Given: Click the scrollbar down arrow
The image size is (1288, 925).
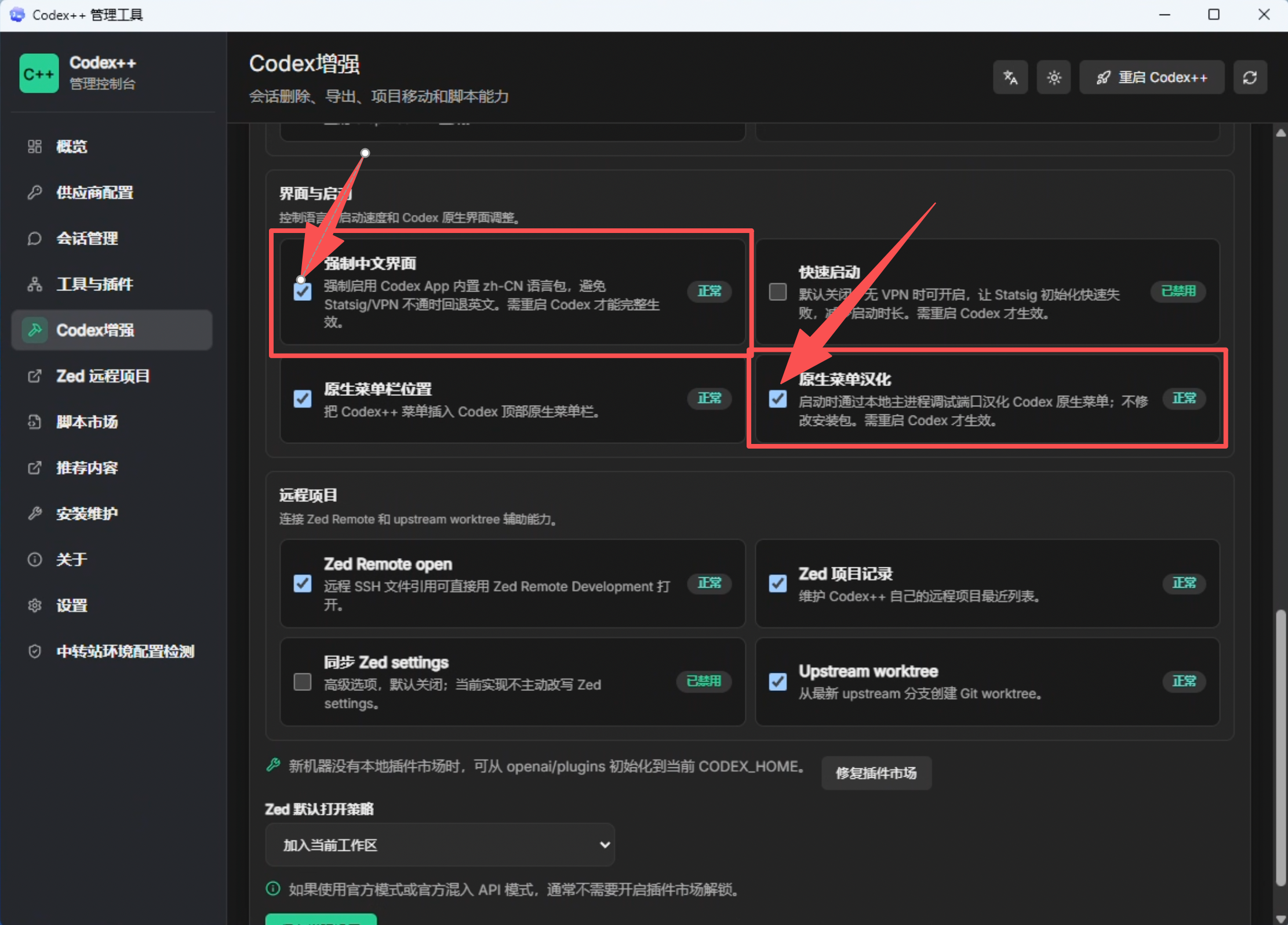Looking at the screenshot, I should coord(1281,919).
